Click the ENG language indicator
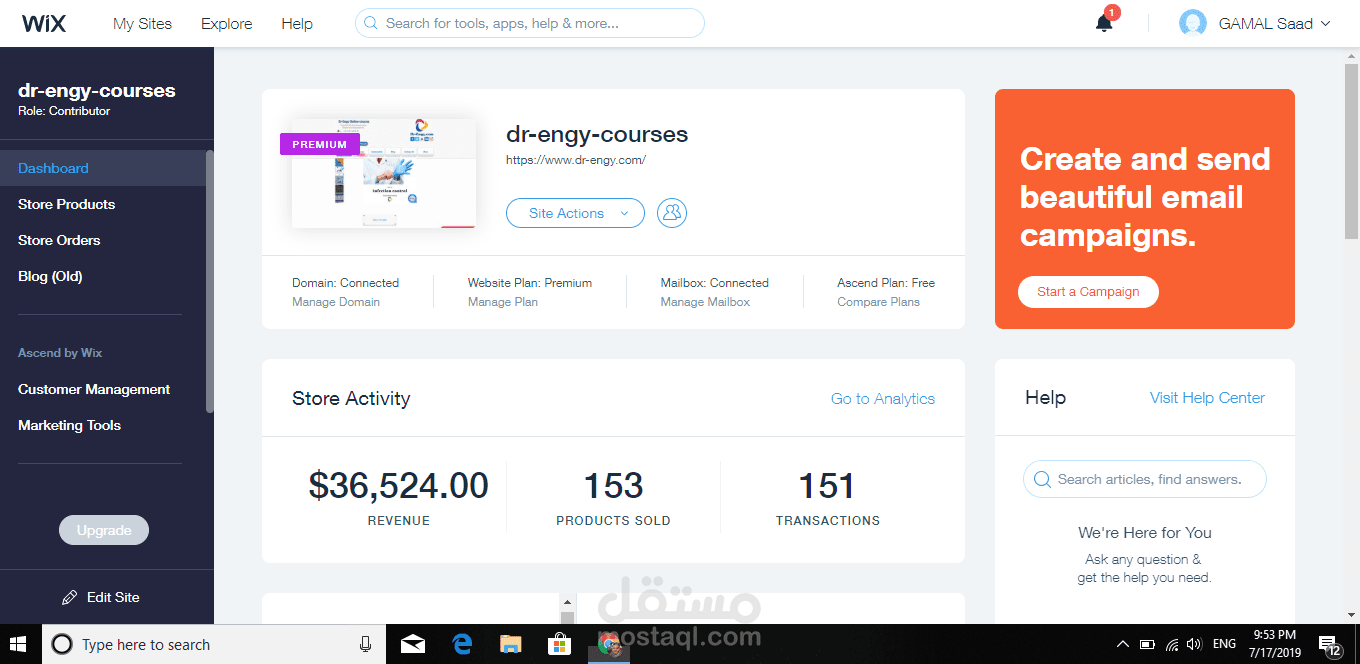The image size is (1360, 664). coord(1224,645)
